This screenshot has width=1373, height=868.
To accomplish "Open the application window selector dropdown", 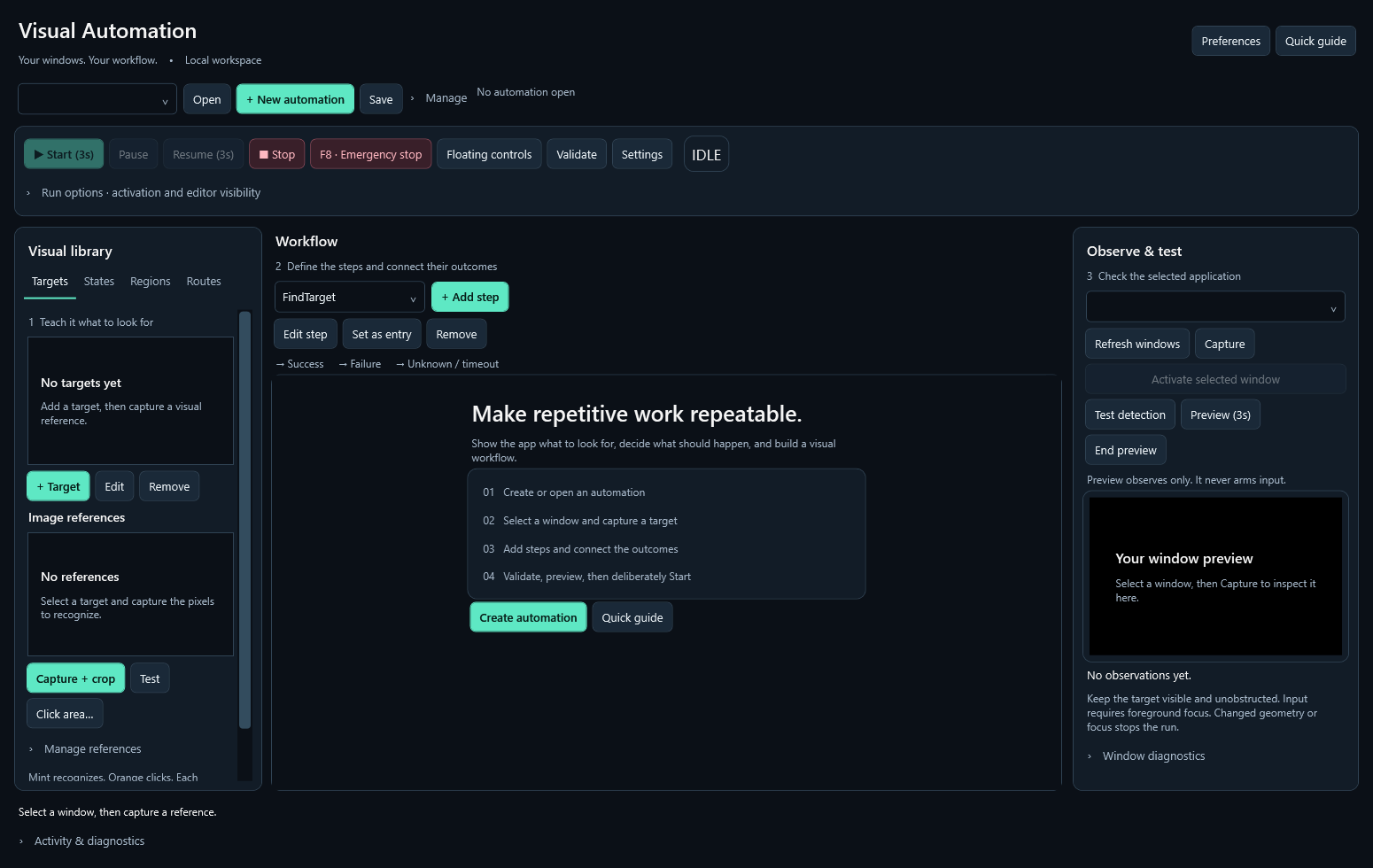I will (x=1215, y=307).
